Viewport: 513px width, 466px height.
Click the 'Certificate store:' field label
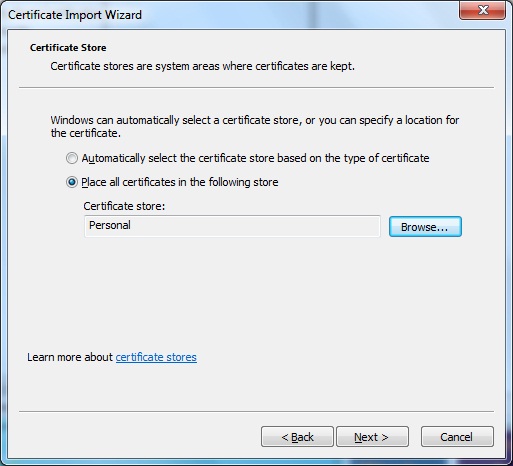click(x=124, y=206)
